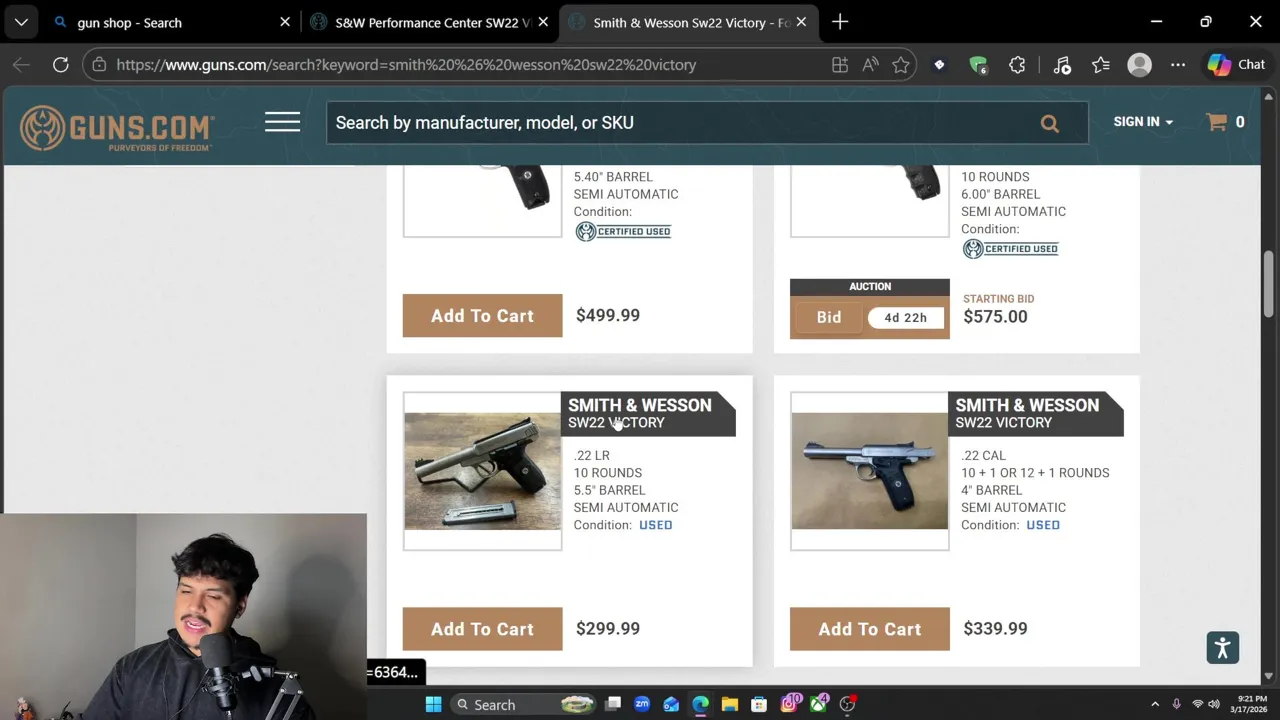1280x720 pixels.
Task: Open the recording app taskbar icon with red dot
Action: (848, 704)
